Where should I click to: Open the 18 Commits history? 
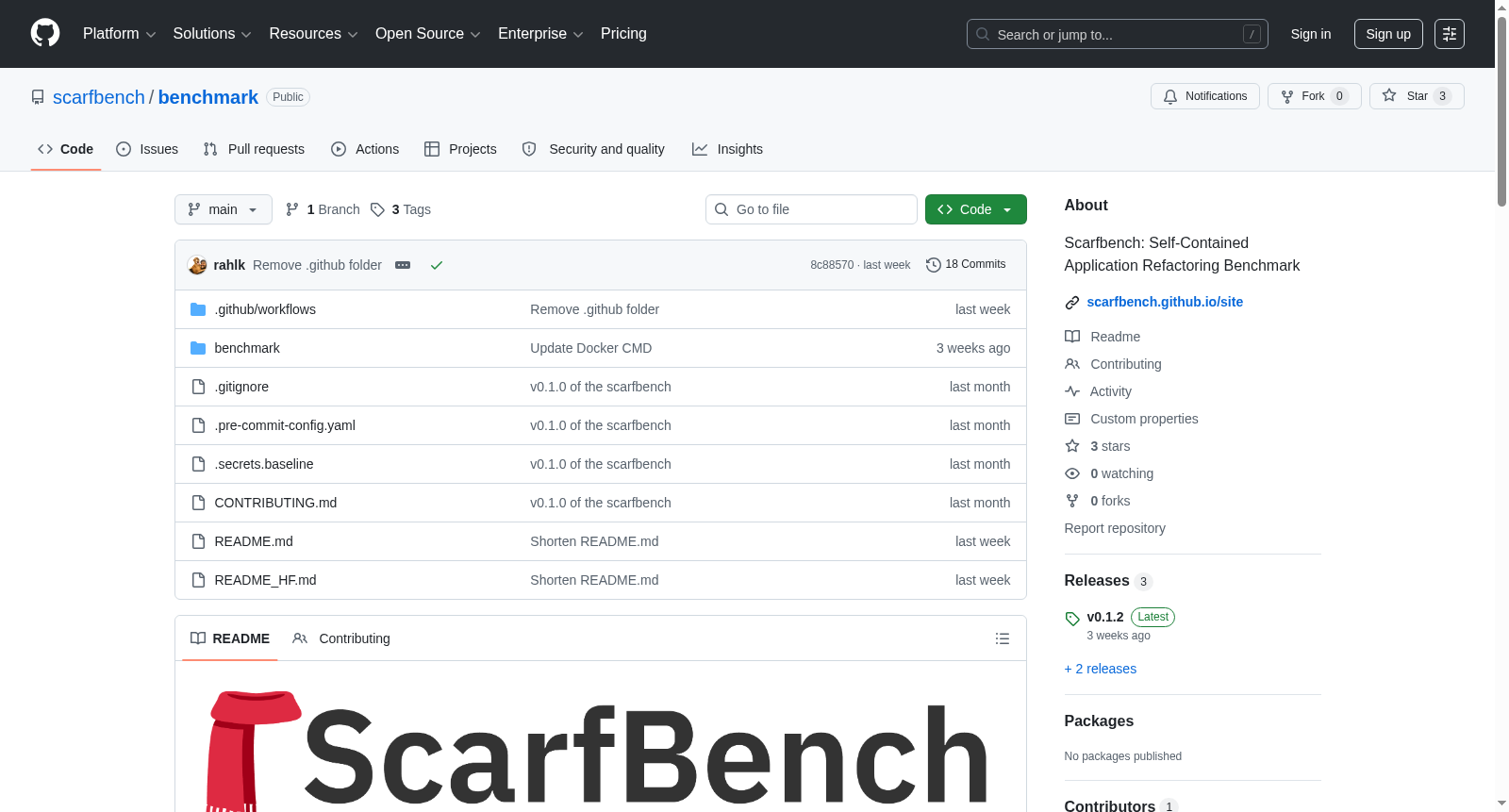(x=966, y=265)
